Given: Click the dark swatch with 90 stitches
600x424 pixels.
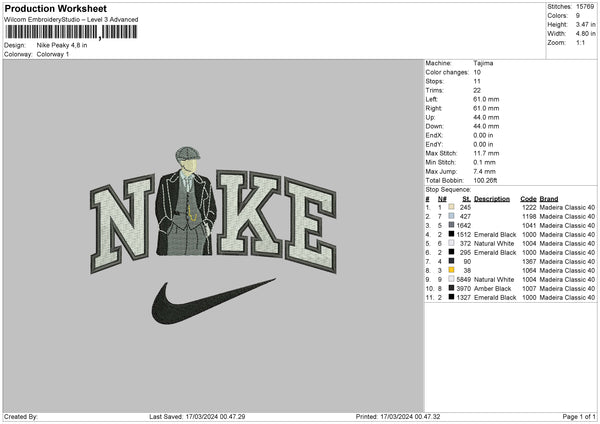Looking at the screenshot, I should click(452, 261).
